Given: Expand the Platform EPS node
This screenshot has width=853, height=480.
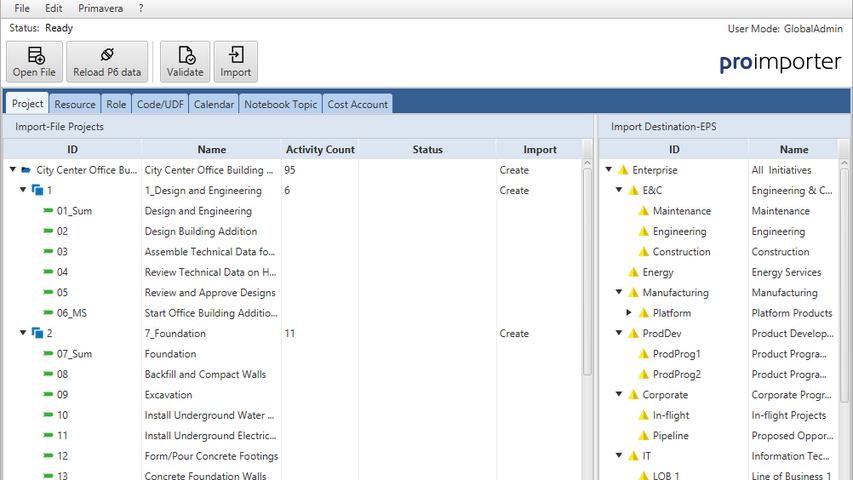Looking at the screenshot, I should pyautogui.click(x=629, y=313).
